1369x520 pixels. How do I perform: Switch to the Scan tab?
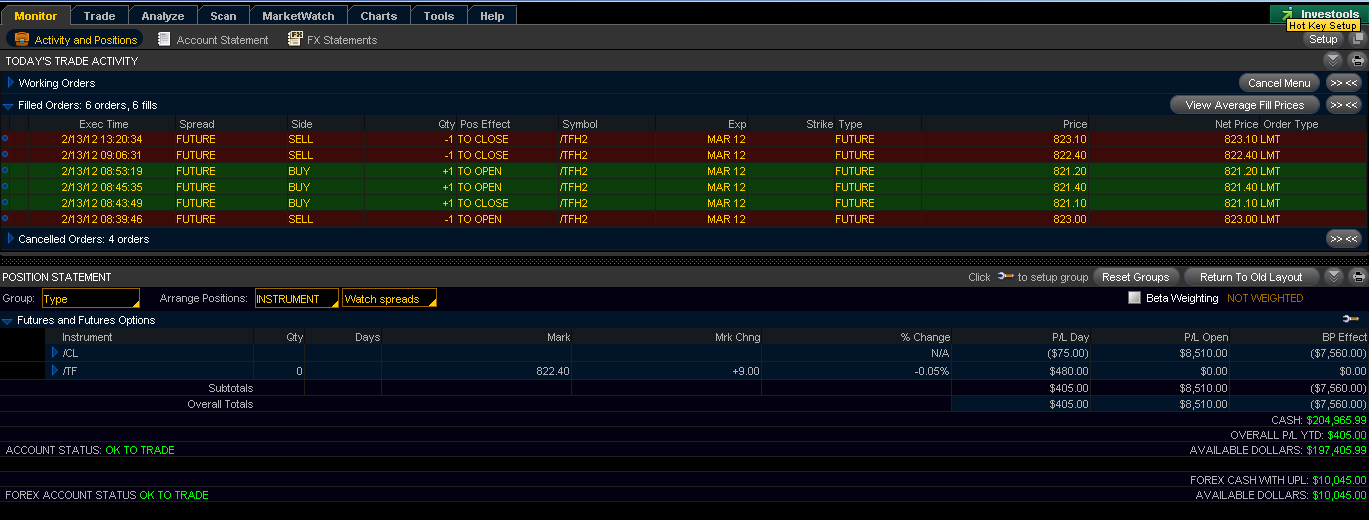(224, 16)
